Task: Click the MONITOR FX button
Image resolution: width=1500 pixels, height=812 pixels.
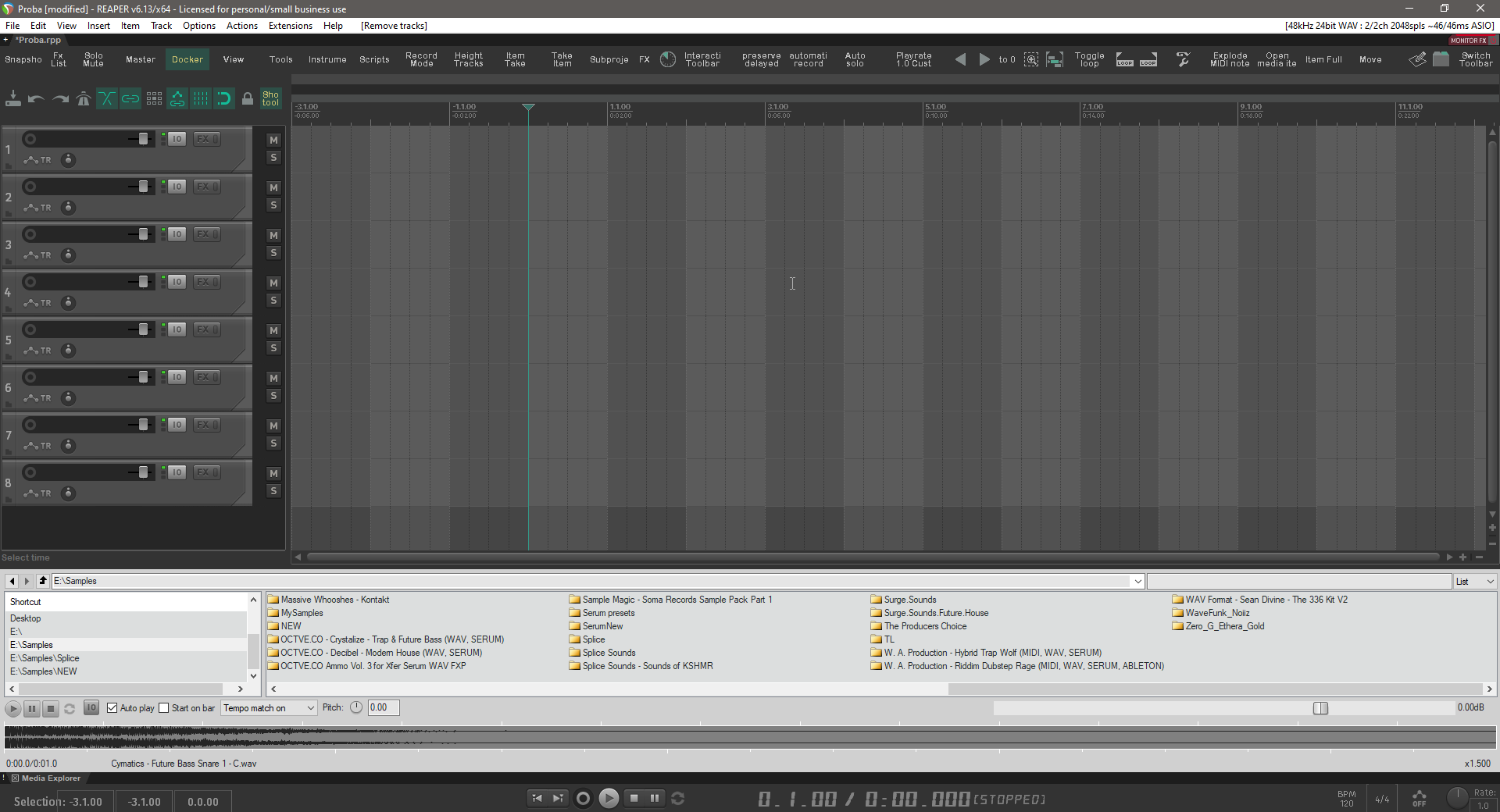Action: click(x=1469, y=41)
